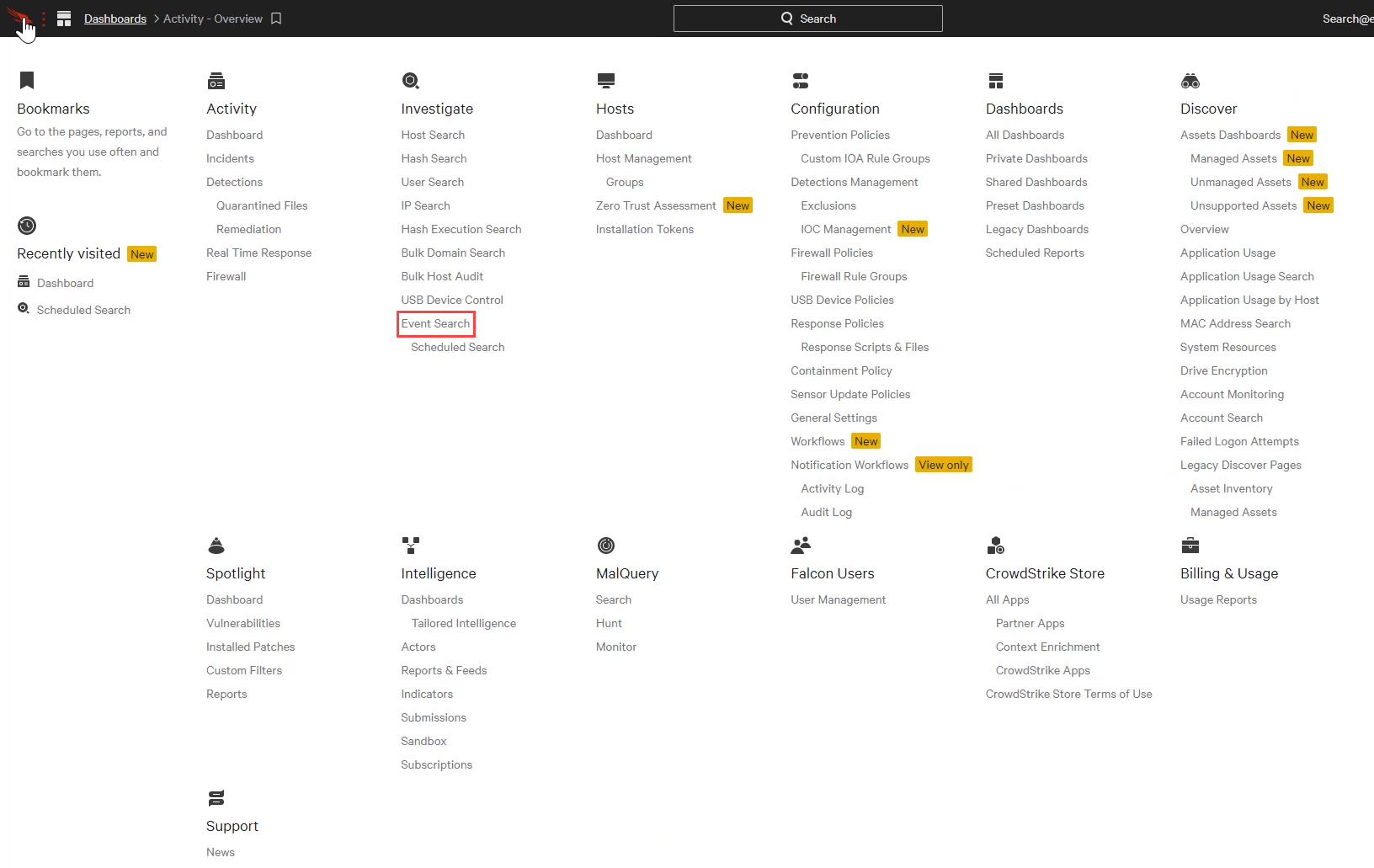This screenshot has height=868, width=1374.
Task: Open Quarantined Files
Action: coord(262,205)
